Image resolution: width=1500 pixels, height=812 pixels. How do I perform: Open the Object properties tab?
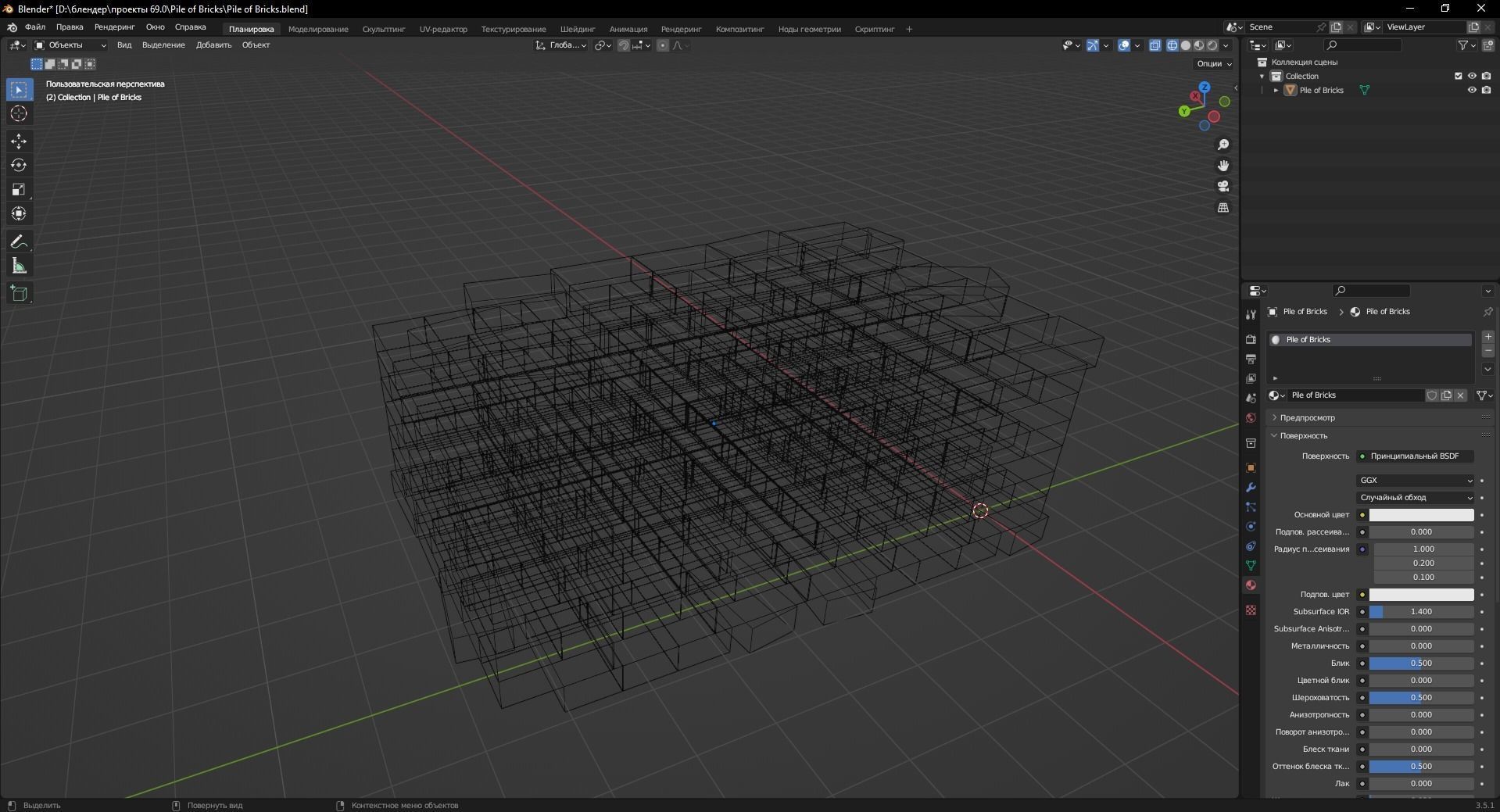coord(1251,468)
